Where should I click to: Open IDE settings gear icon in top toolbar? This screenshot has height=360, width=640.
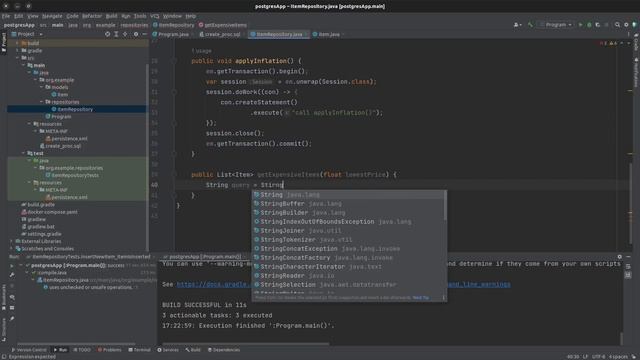626,25
